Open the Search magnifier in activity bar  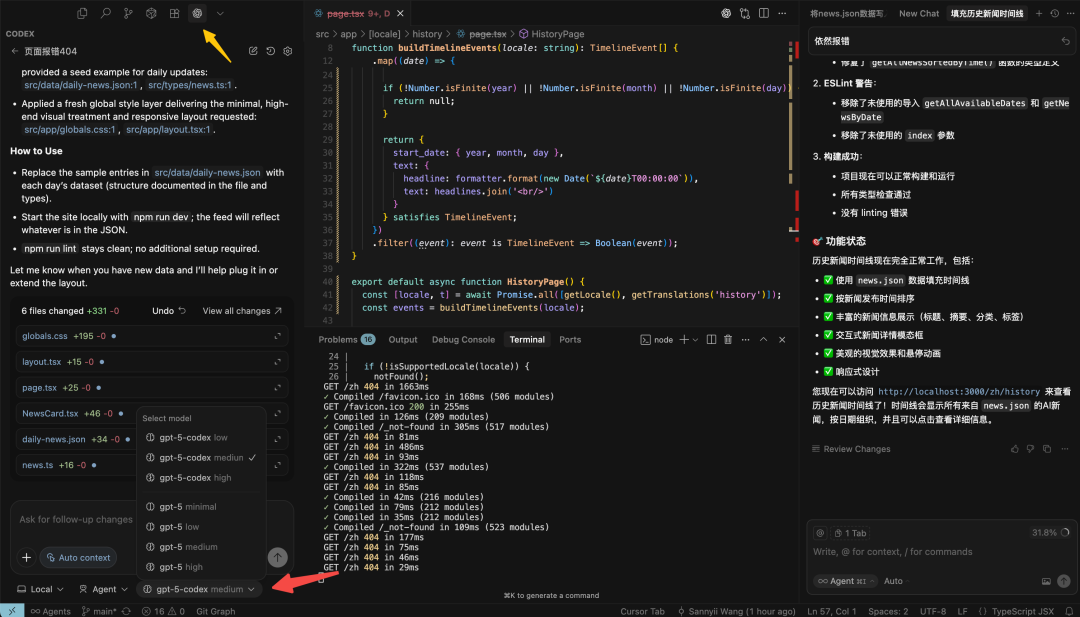[x=105, y=13]
